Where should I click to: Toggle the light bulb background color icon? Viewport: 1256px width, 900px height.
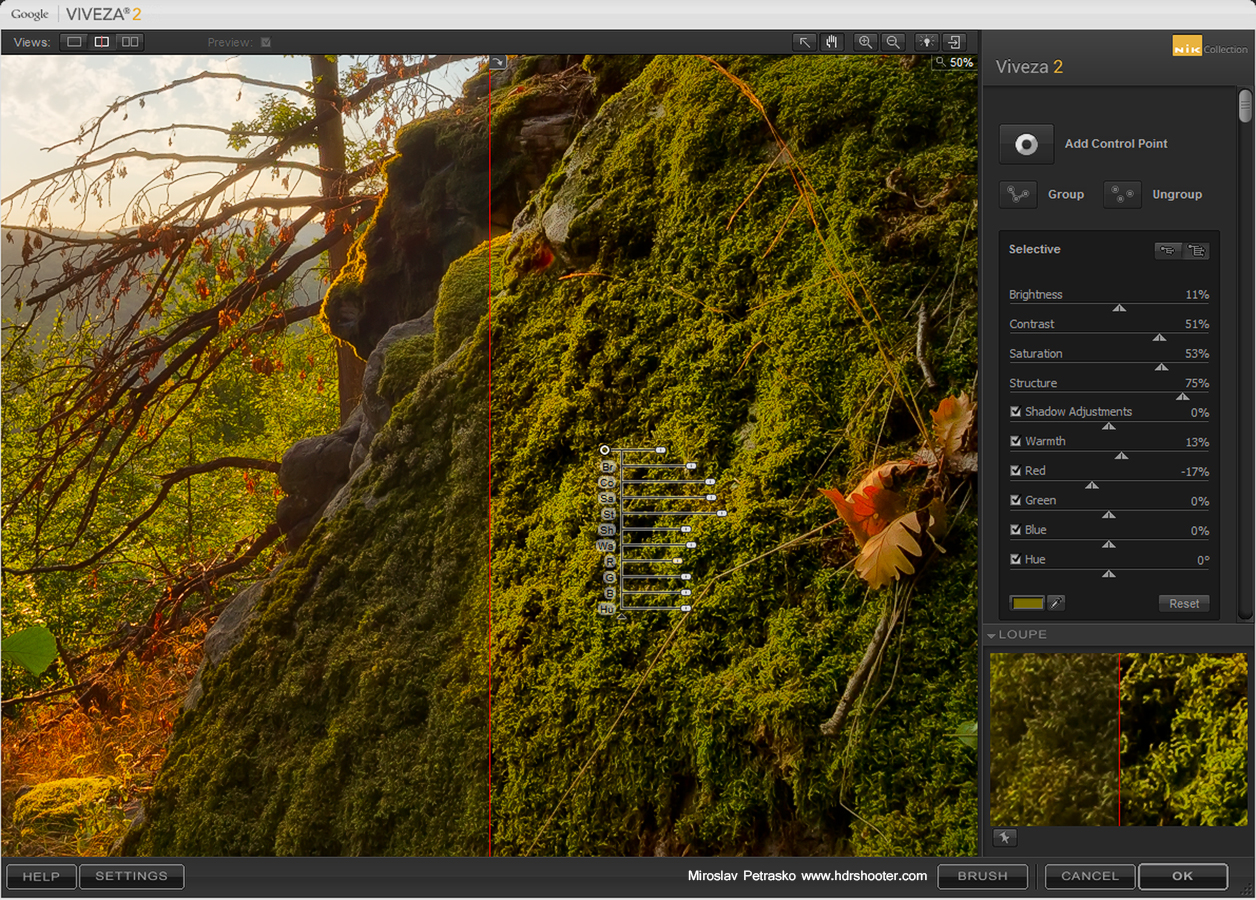pyautogui.click(x=927, y=42)
